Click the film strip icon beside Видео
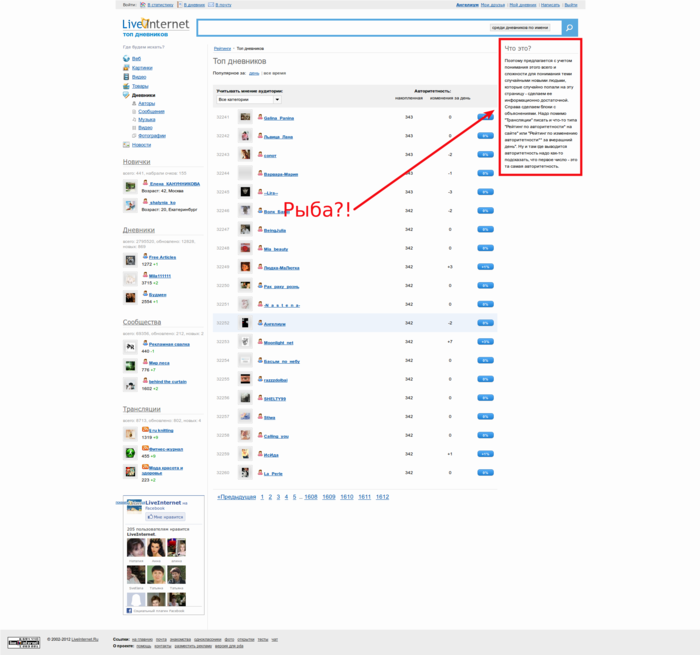 click(x=126, y=77)
